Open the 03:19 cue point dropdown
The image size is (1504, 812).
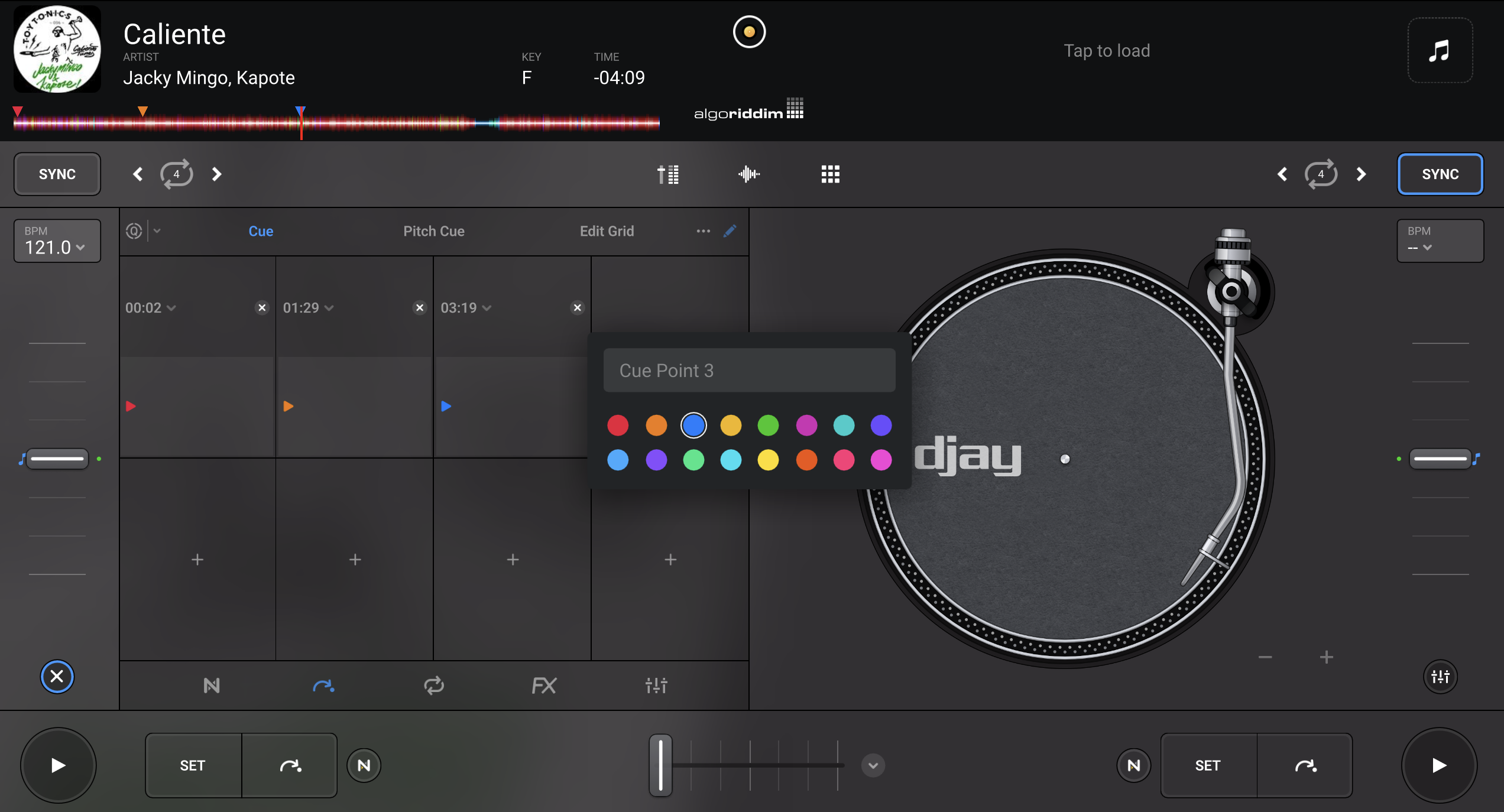[466, 308]
